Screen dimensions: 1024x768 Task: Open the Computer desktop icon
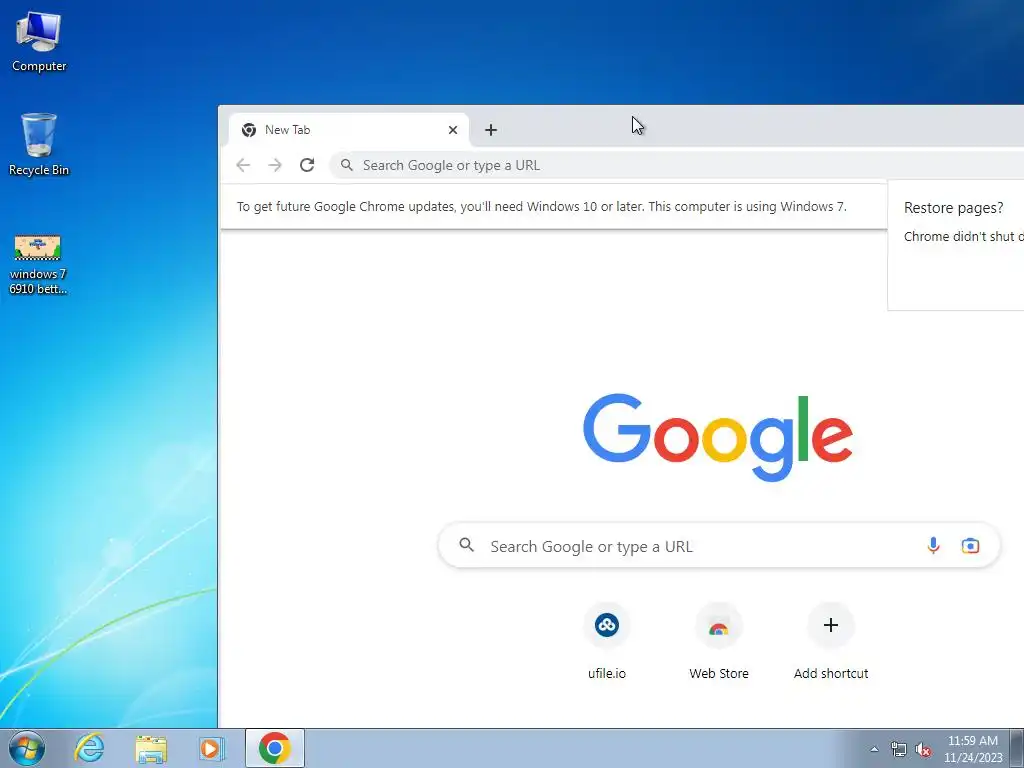coord(39,42)
